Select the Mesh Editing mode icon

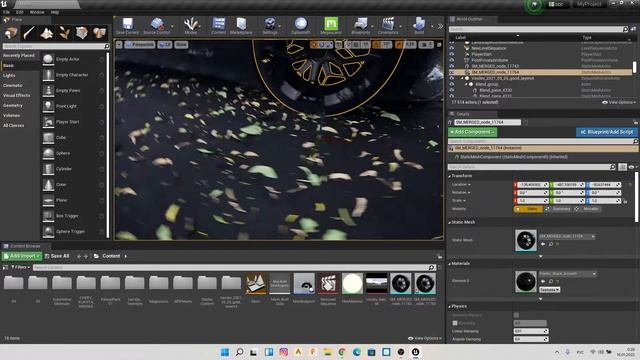pyautogui.click(x=82, y=33)
